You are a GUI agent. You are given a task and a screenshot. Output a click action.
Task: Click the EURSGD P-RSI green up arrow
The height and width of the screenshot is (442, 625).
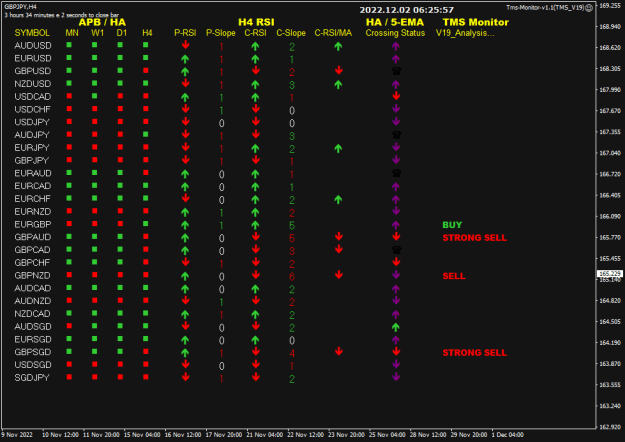(185, 340)
